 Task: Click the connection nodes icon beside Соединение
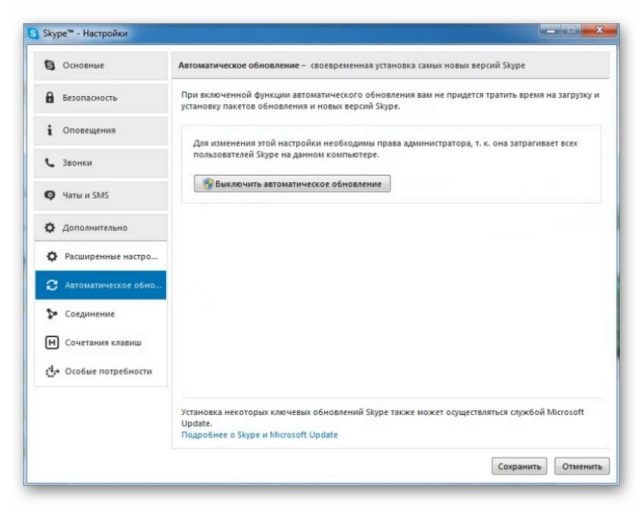52,313
